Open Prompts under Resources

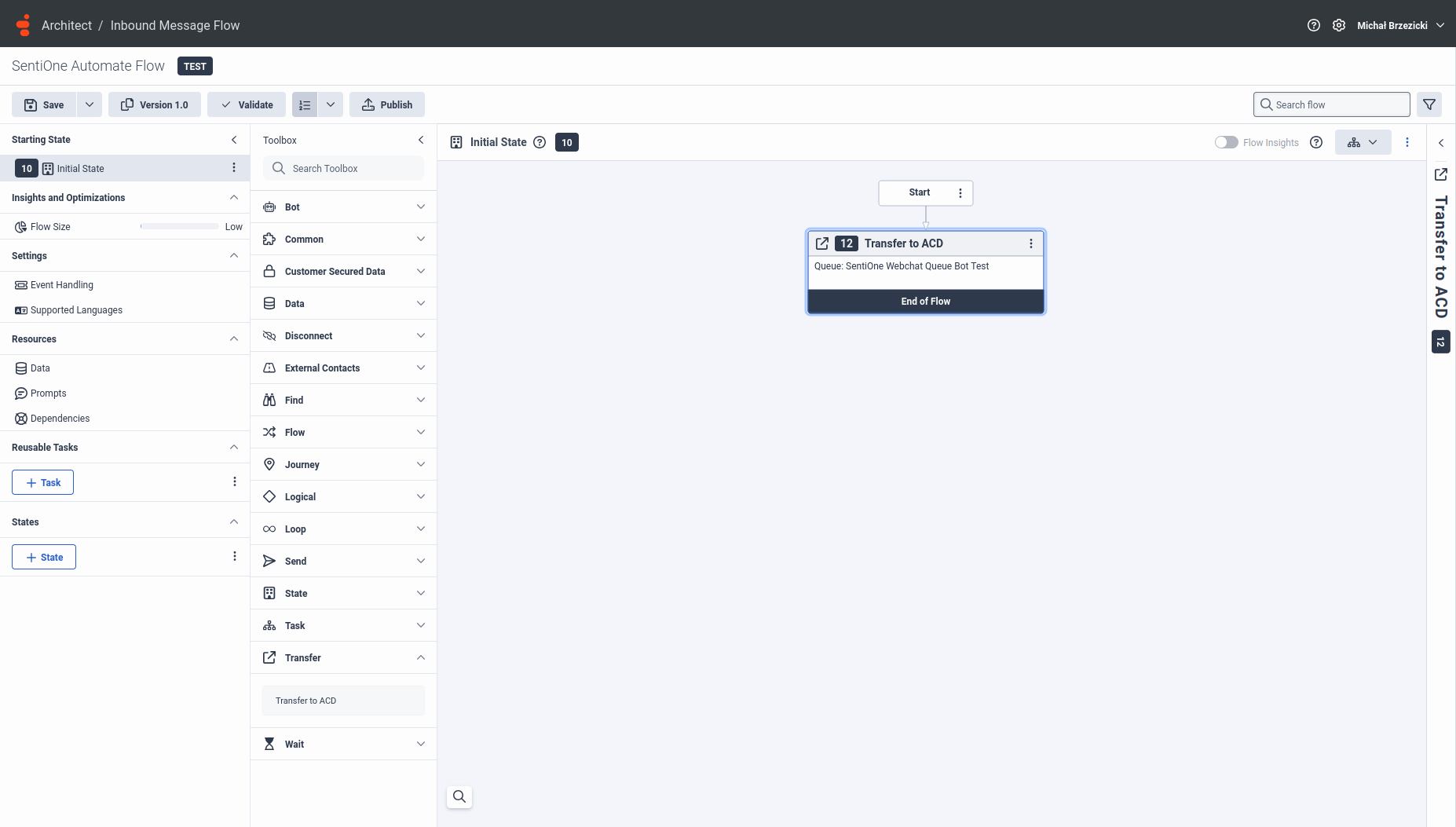[x=41, y=393]
